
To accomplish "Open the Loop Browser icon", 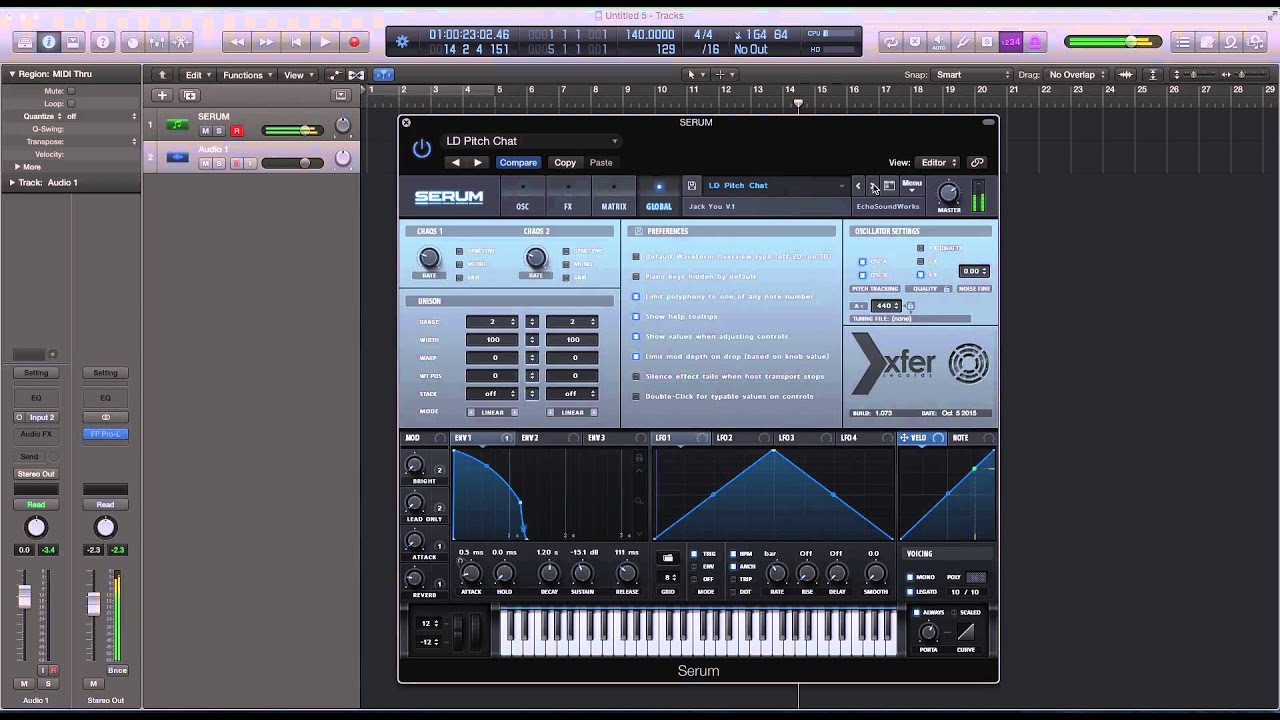I will [1231, 42].
